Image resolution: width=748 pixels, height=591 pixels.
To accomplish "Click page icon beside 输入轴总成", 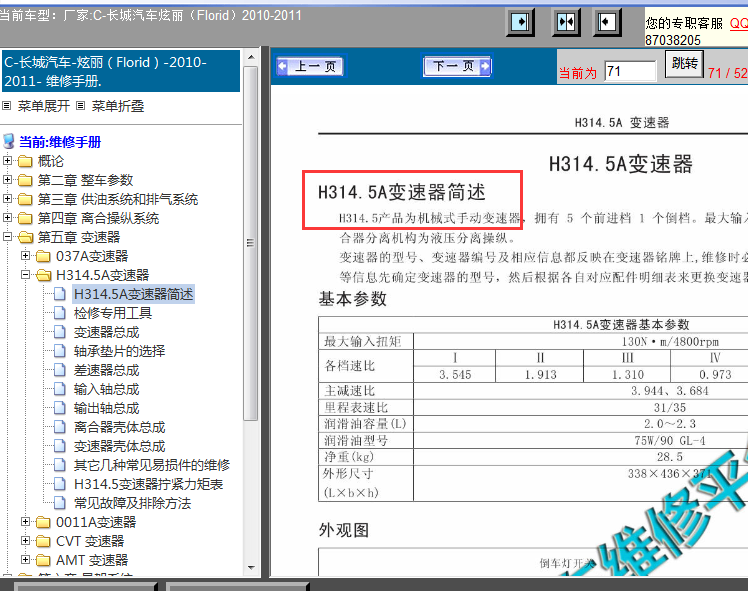I will click(60, 390).
